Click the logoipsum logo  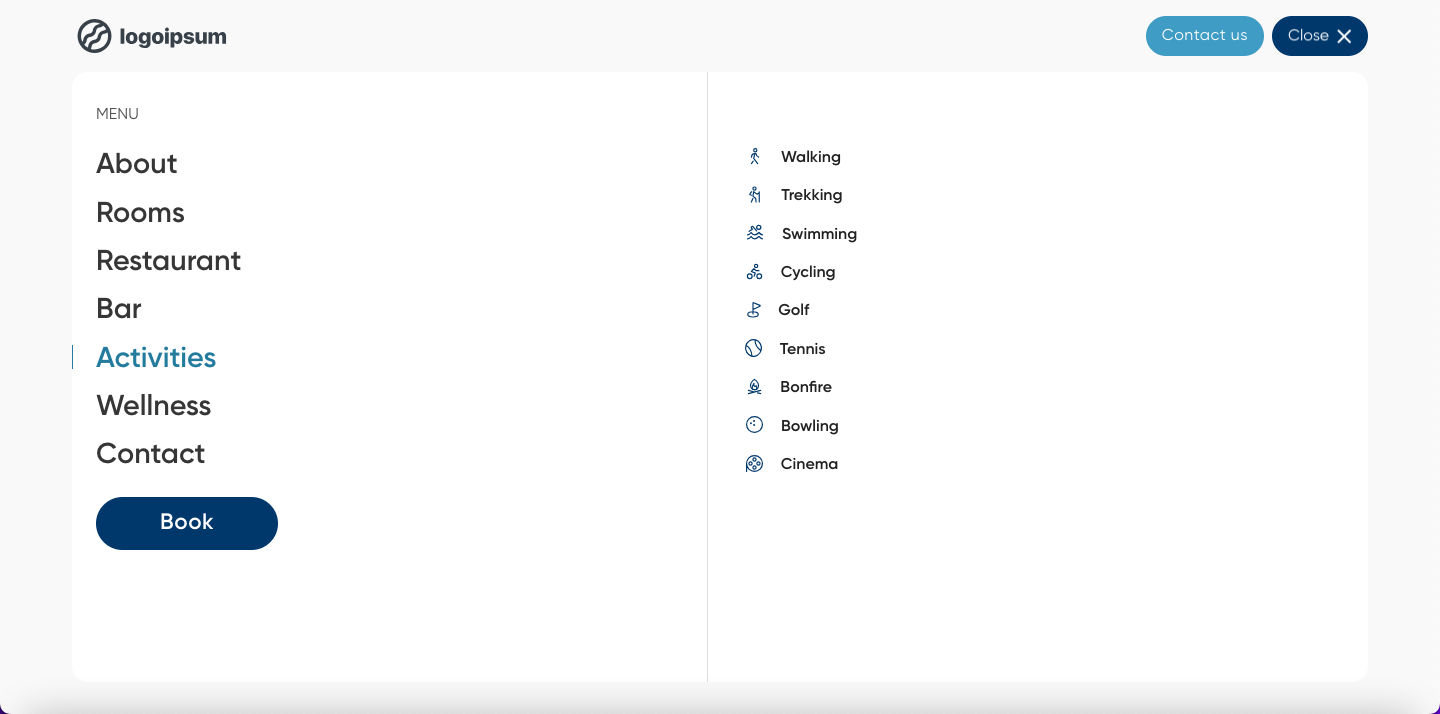click(152, 37)
